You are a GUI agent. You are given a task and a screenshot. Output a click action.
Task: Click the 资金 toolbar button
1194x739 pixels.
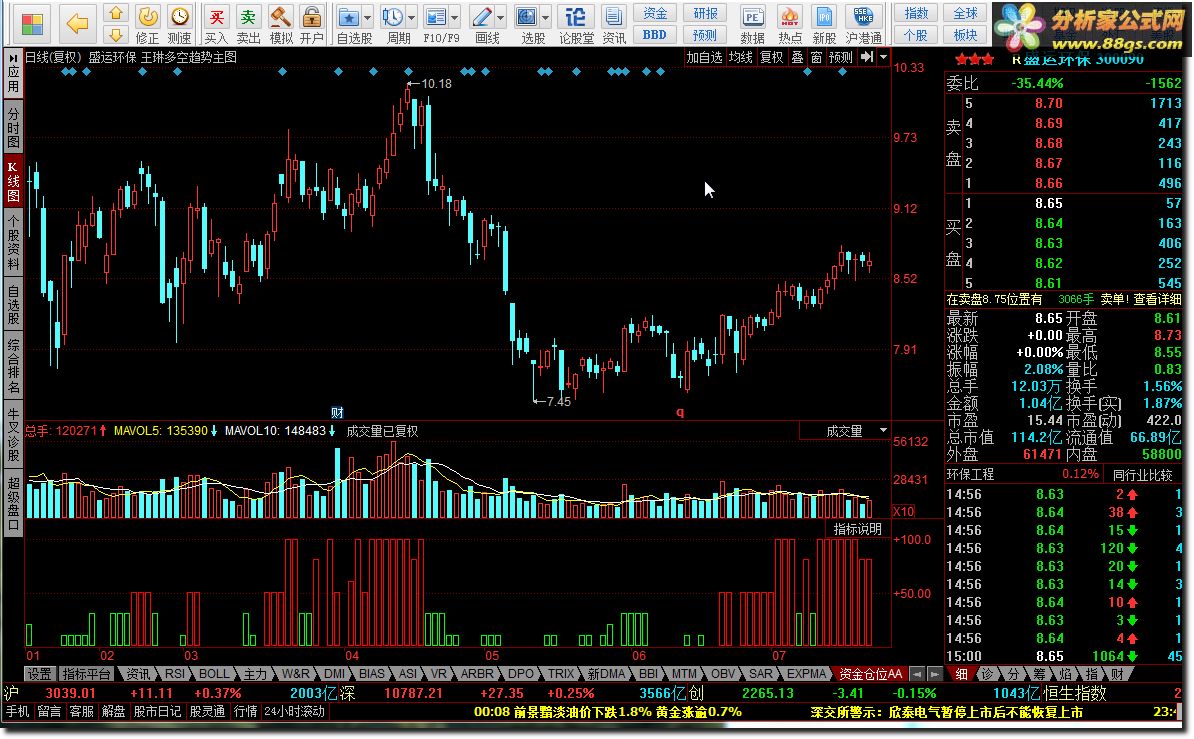655,13
